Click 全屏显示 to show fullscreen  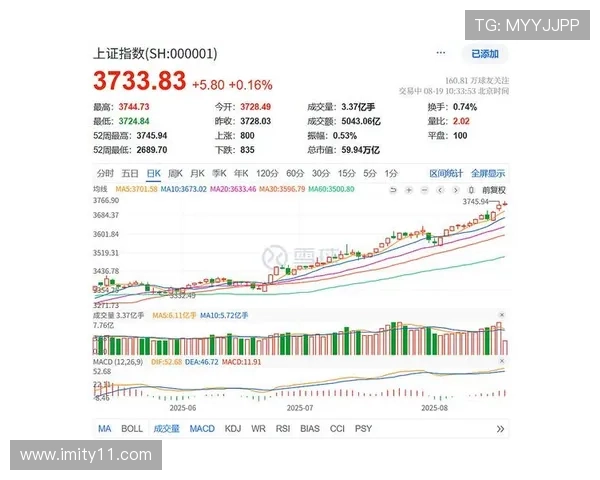[x=488, y=172]
